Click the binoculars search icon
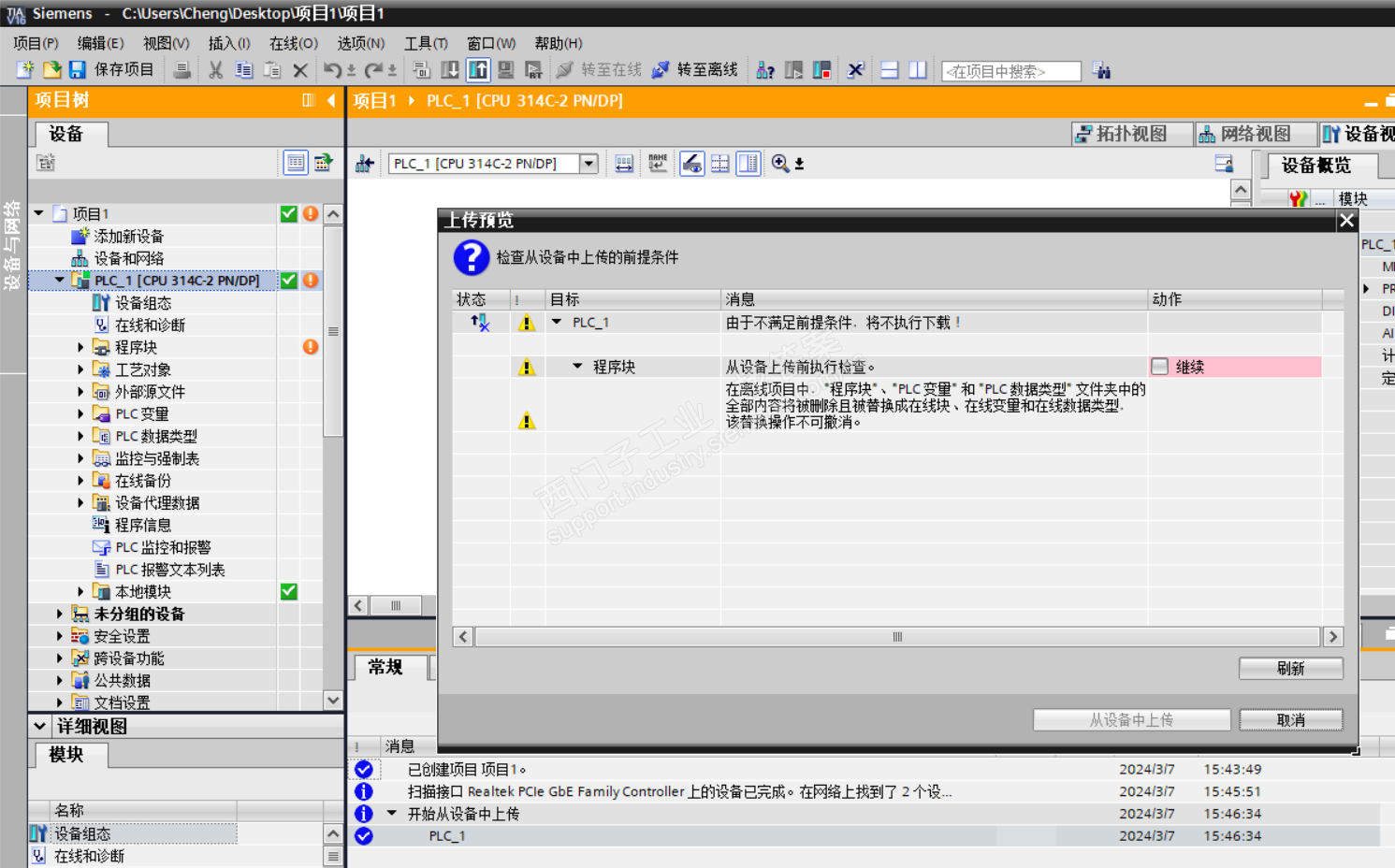This screenshot has height=868, width=1395. click(1101, 70)
